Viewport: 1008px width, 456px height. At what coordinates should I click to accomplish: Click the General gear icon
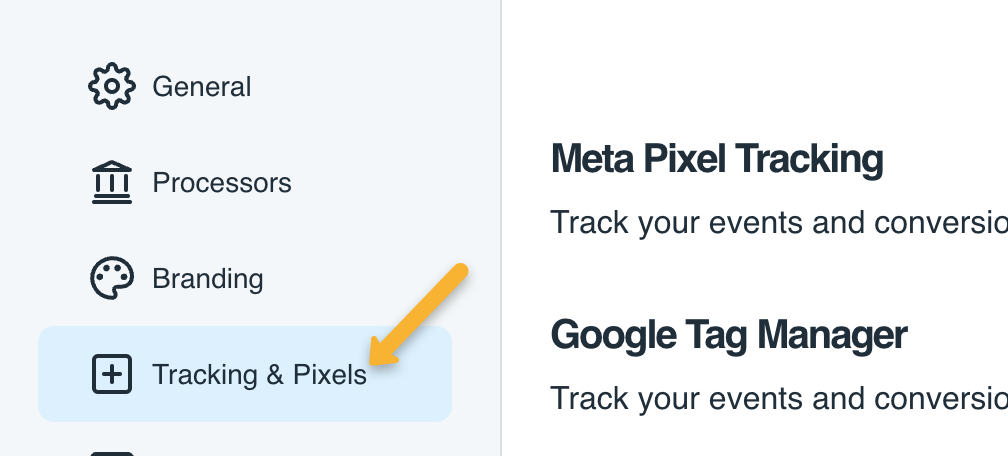click(x=111, y=86)
